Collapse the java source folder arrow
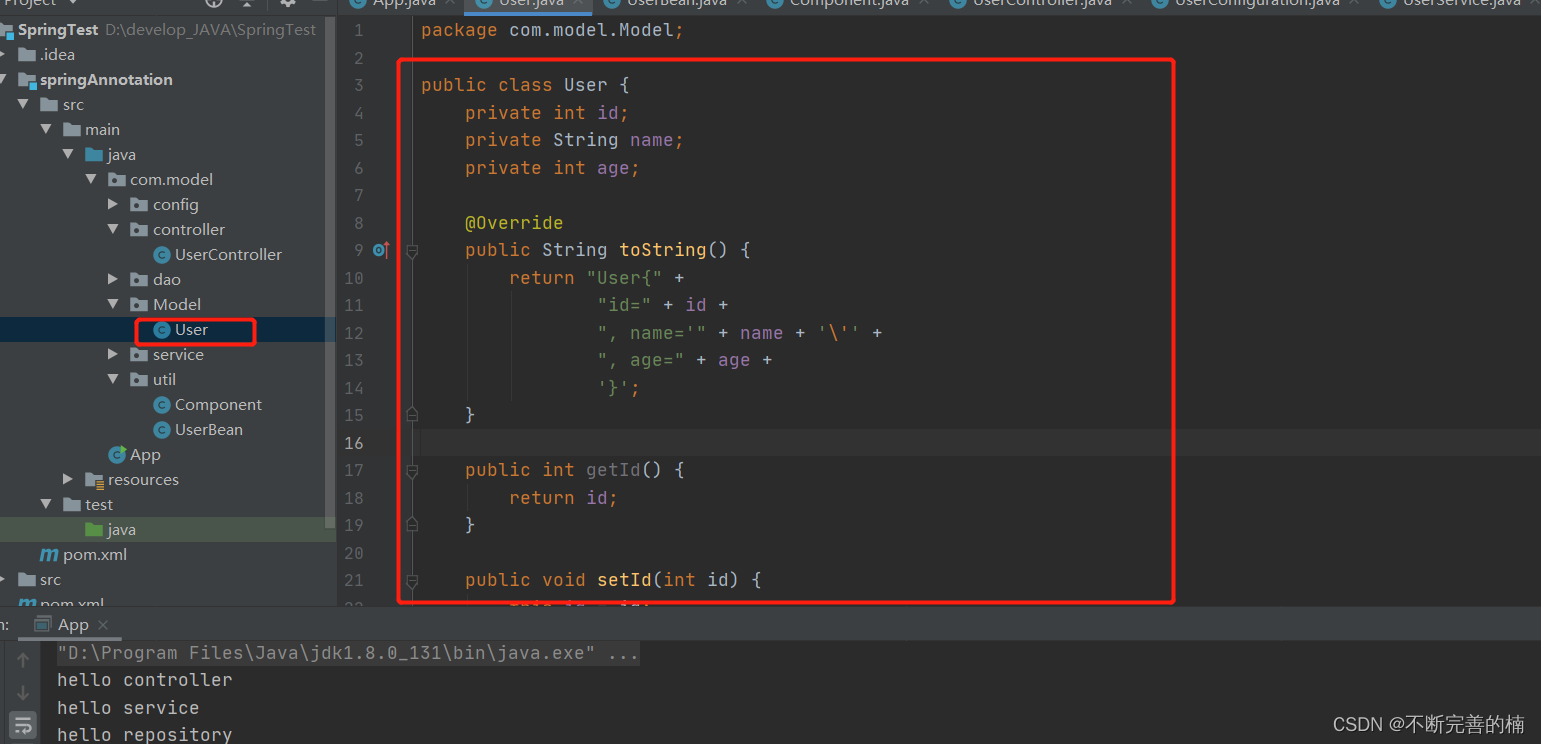 (69, 155)
